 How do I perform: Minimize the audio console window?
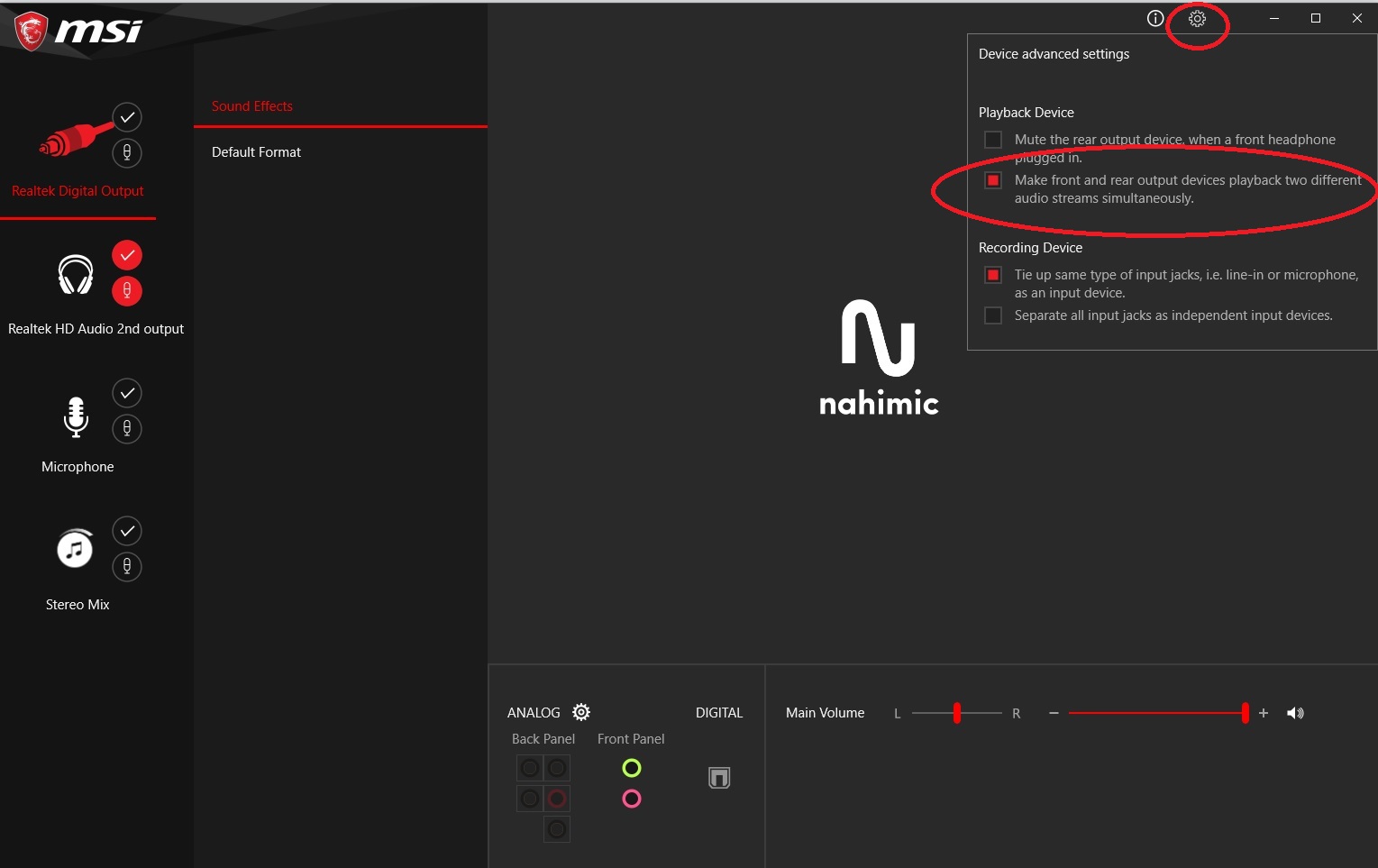tap(1274, 18)
